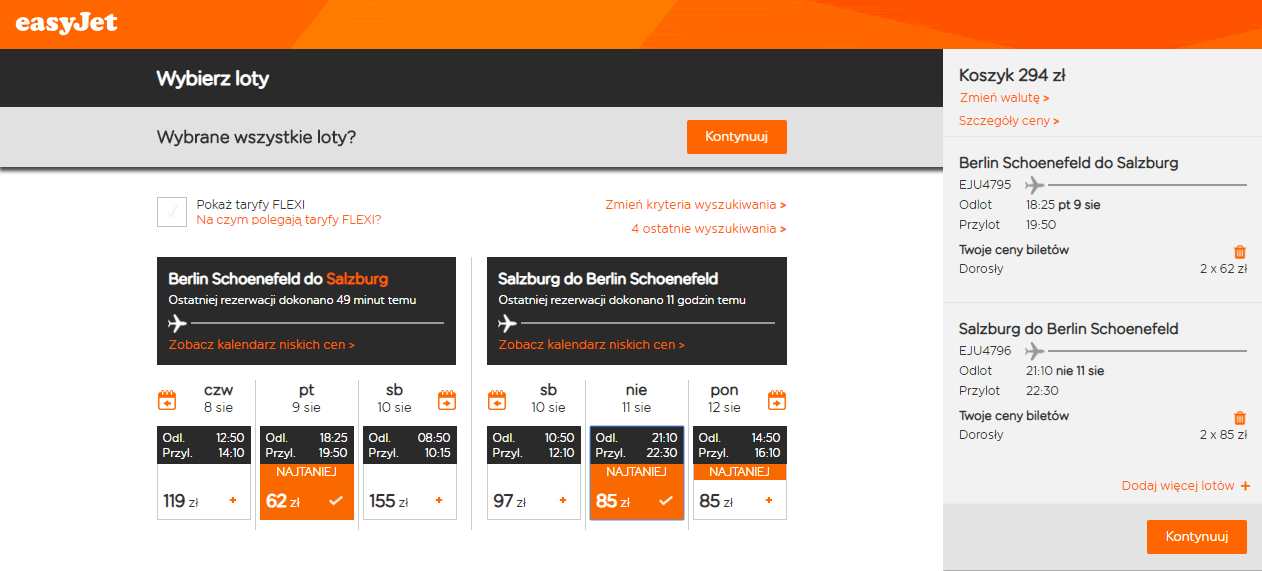This screenshot has width=1262, height=571.
Task: Select the pon 12 sie date header
Action: click(724, 398)
